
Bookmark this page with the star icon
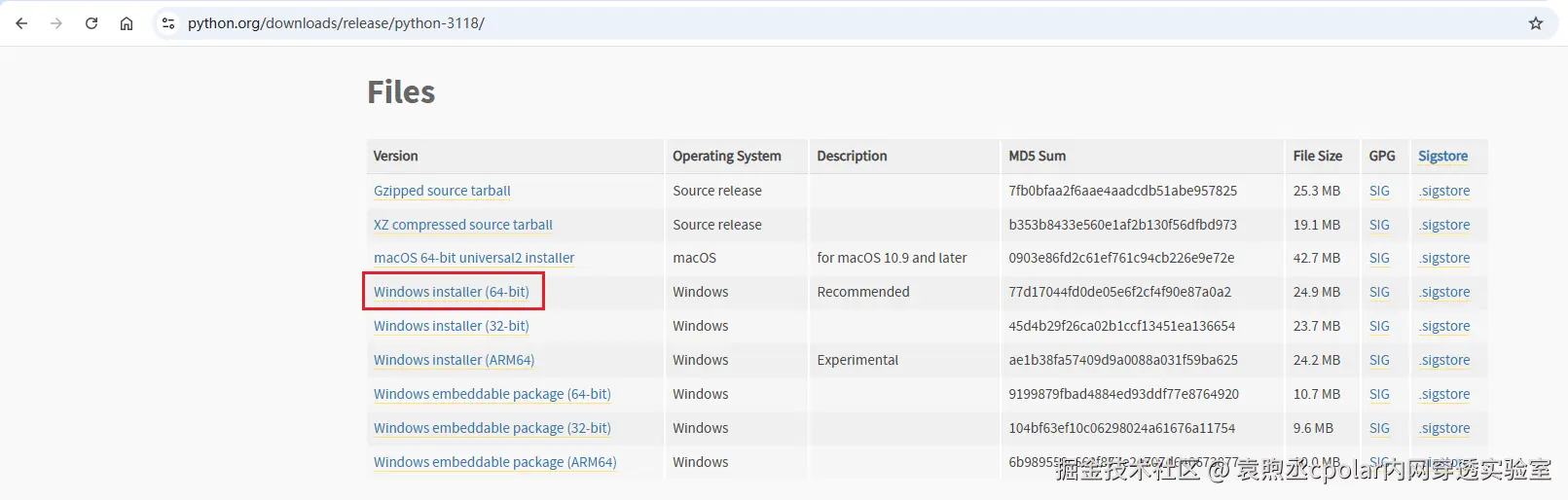point(1536,23)
